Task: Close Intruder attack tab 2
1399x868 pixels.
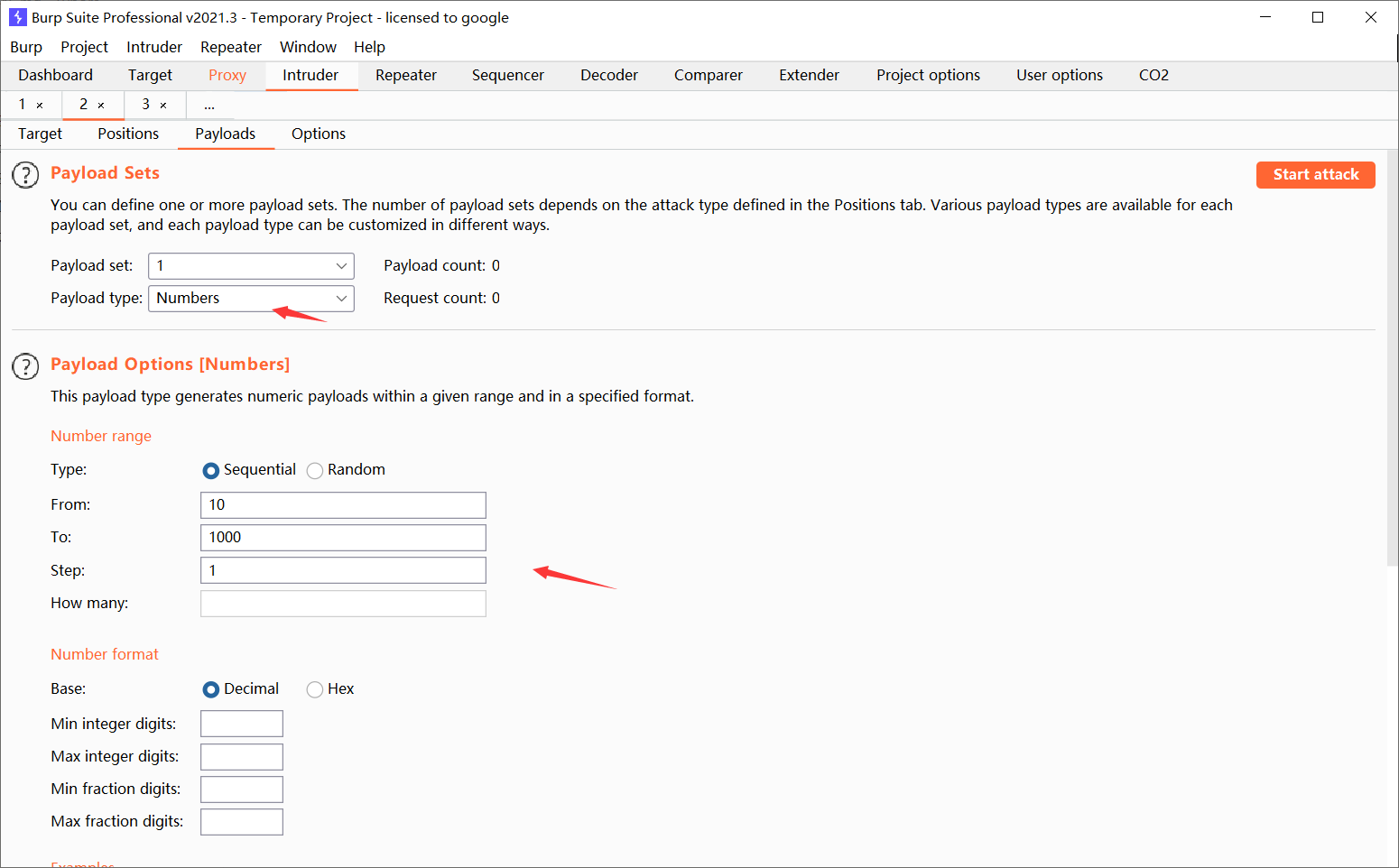Action: (101, 106)
